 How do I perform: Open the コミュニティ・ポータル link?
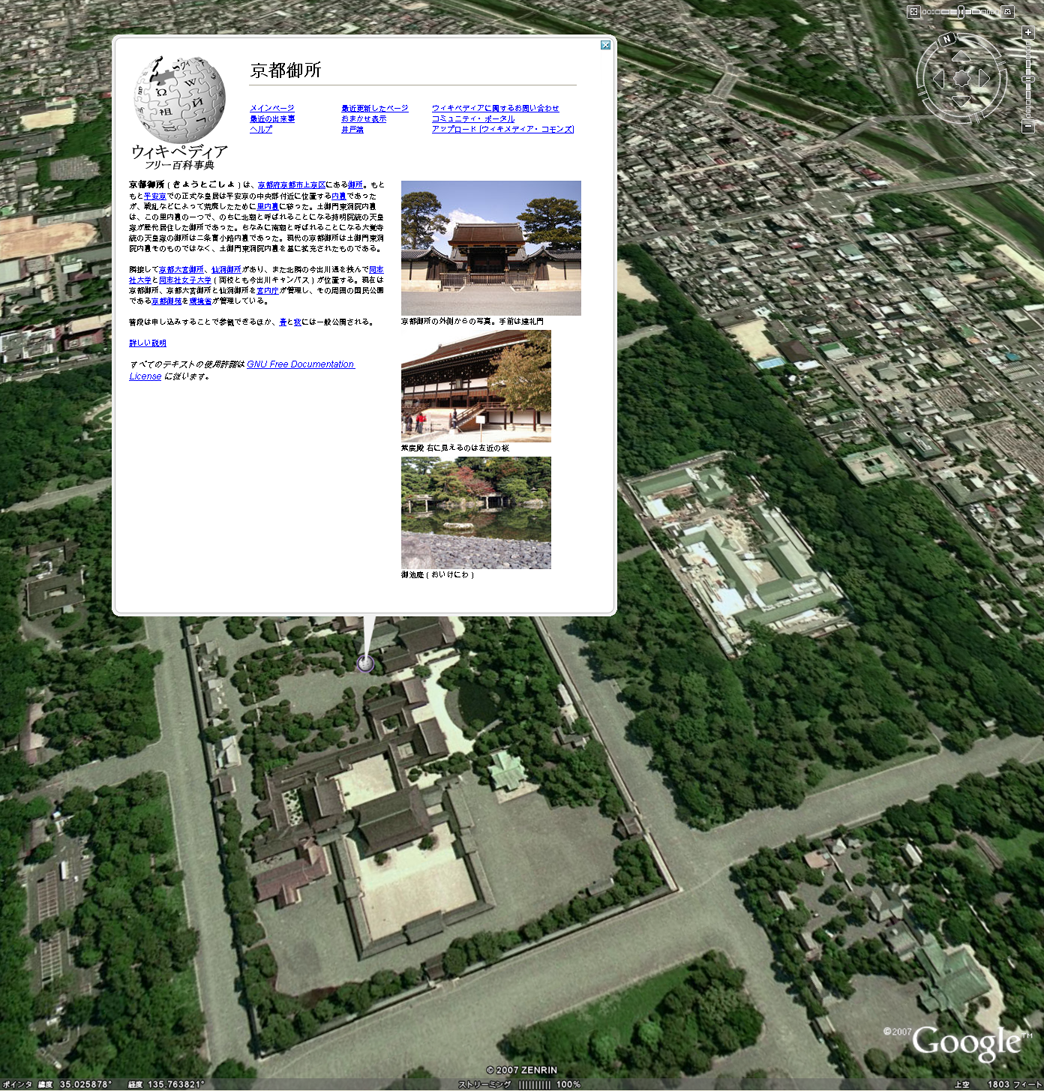[x=473, y=118]
